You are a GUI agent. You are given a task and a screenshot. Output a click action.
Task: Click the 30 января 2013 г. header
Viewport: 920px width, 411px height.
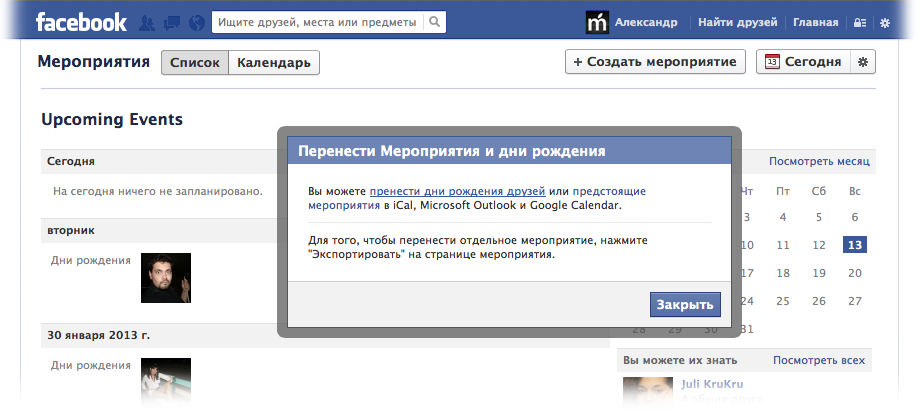(x=99, y=335)
